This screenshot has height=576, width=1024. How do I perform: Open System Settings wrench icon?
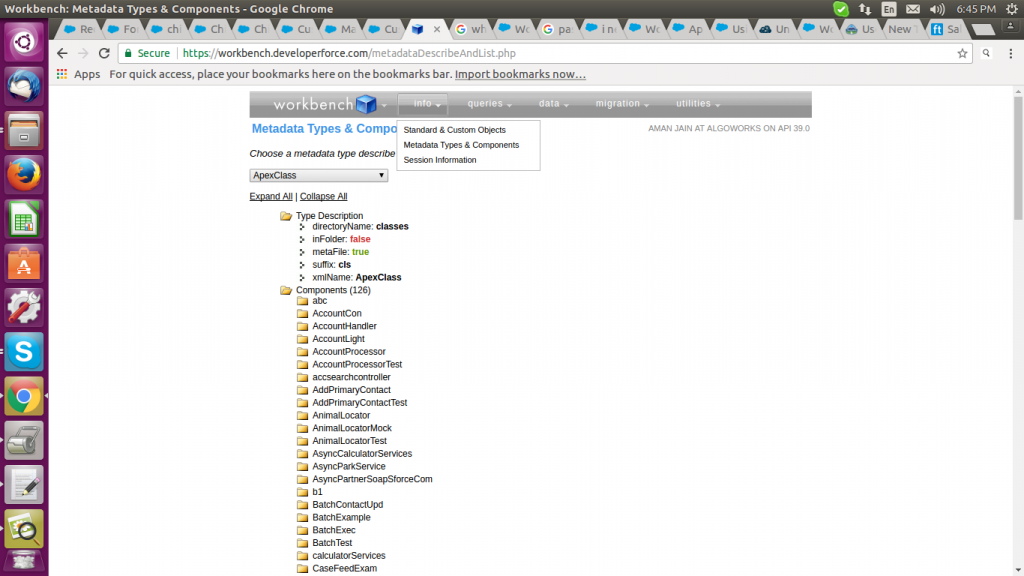coord(24,307)
